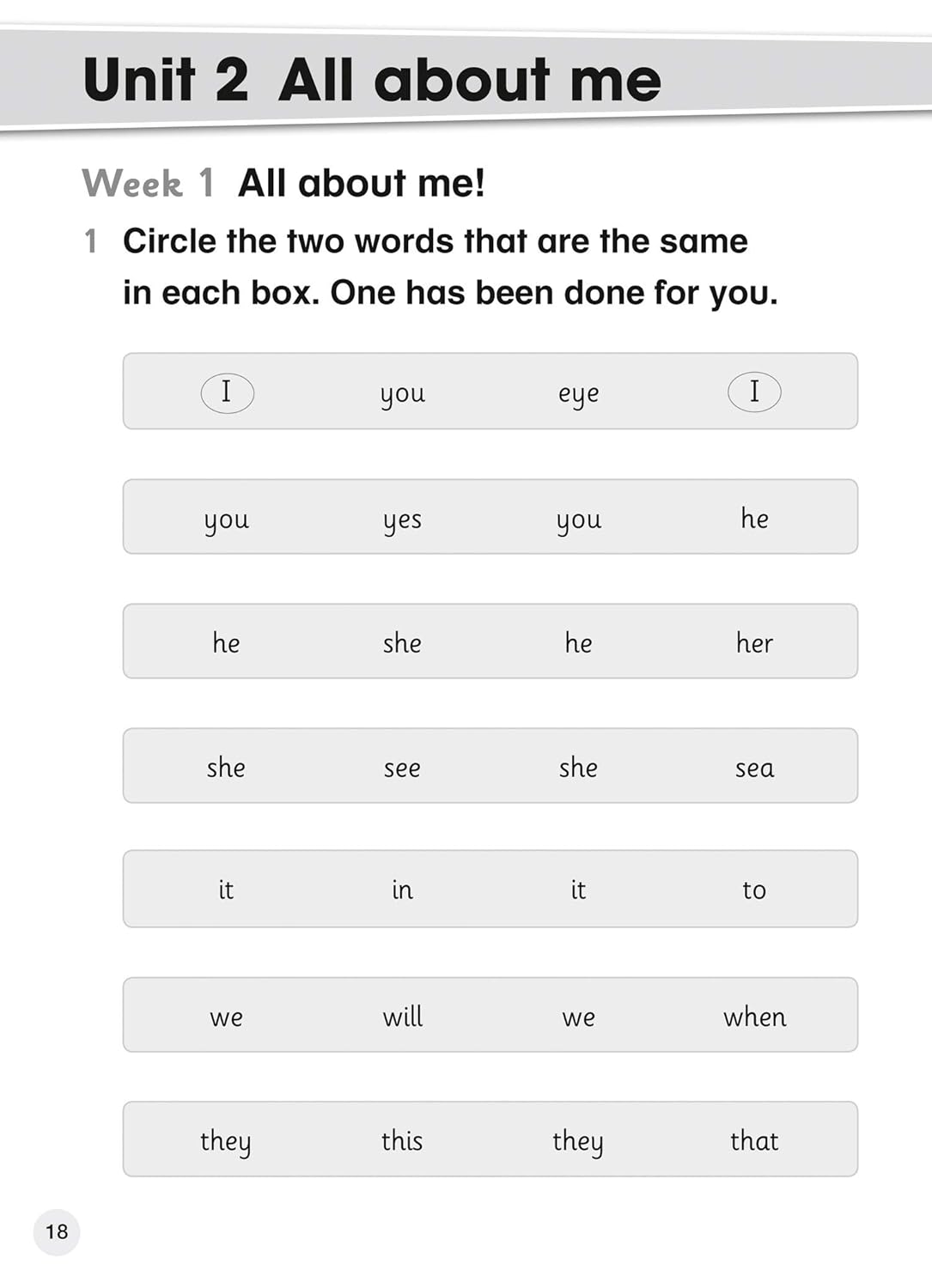Click the word 'this'
Viewport: 932px width, 1288px height.
click(402, 1140)
